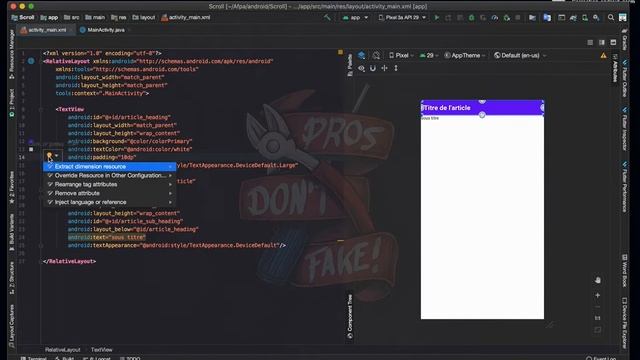Click the pan hand icon in preview
Screen dimensions: 640x360
click(x=598, y=280)
